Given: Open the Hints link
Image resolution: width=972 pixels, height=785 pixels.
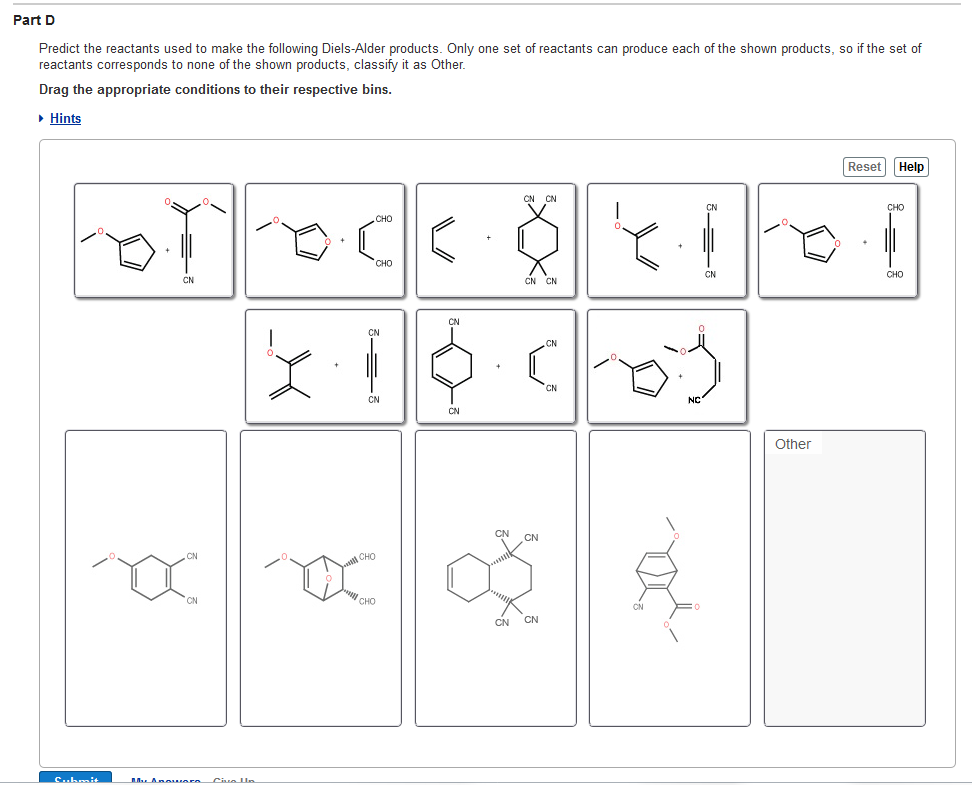Looking at the screenshot, I should (65, 118).
